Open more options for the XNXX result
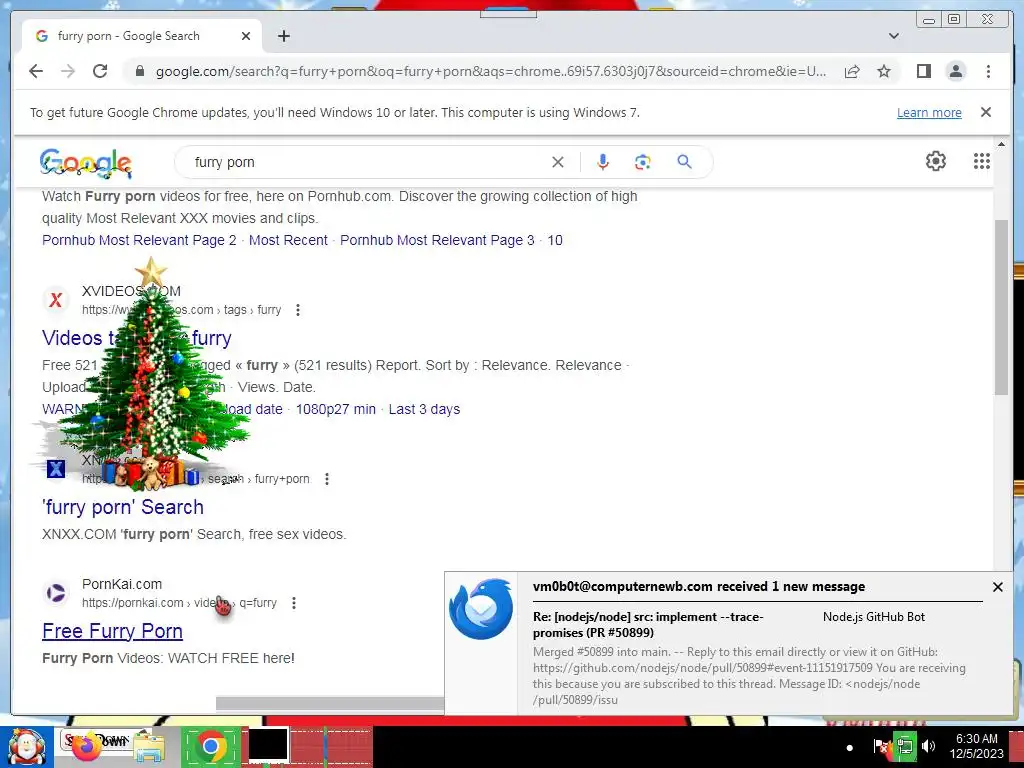The image size is (1024, 768). click(327, 479)
